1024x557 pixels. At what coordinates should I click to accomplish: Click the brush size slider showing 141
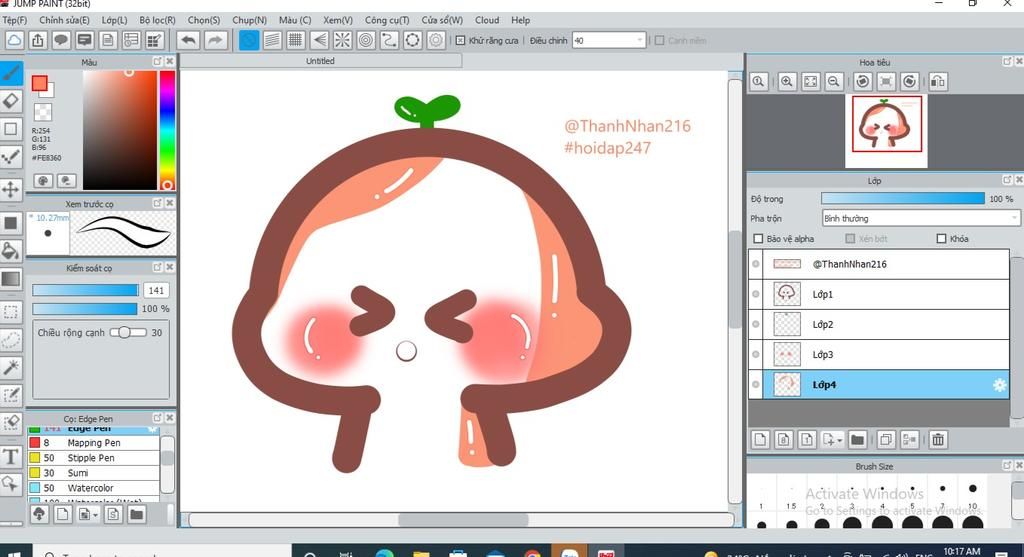(x=85, y=290)
